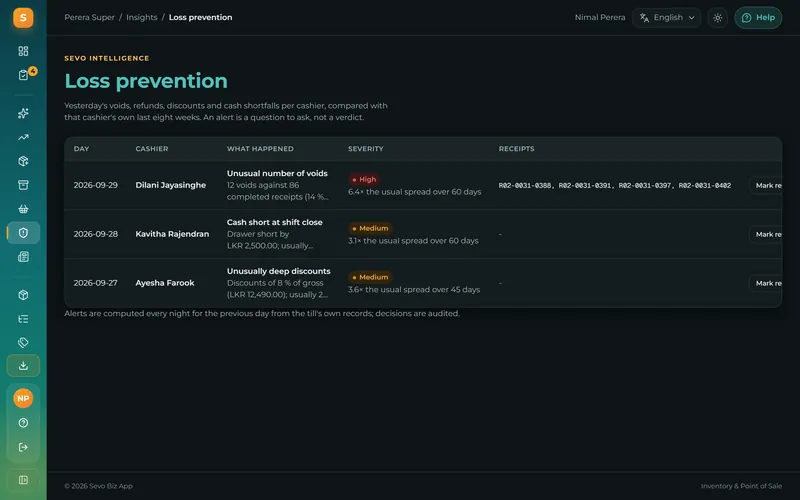Click 'Cash short at shift close' title

pos(274,222)
